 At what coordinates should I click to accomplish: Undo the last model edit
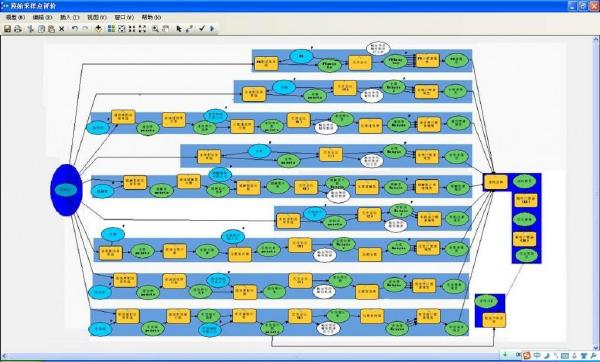click(x=75, y=29)
